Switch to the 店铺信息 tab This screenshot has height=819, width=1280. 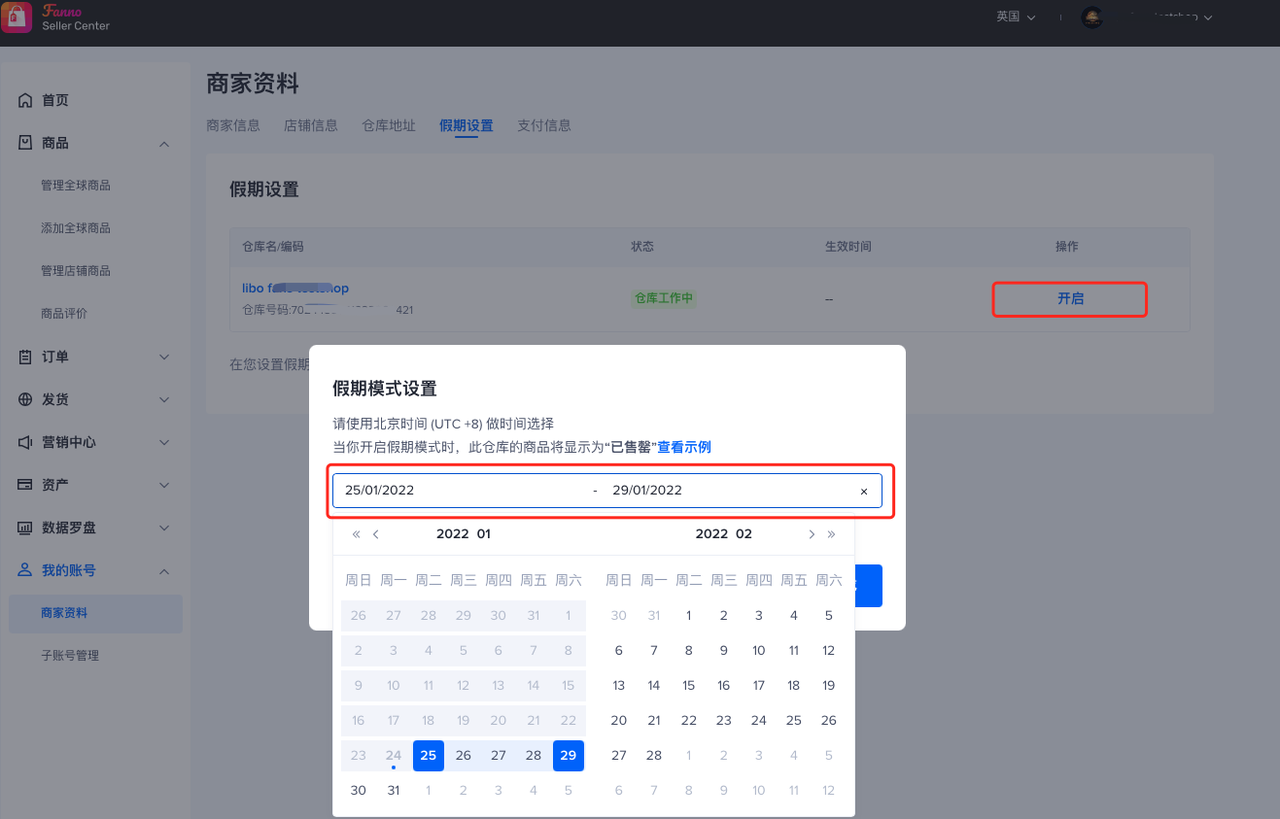(311, 126)
